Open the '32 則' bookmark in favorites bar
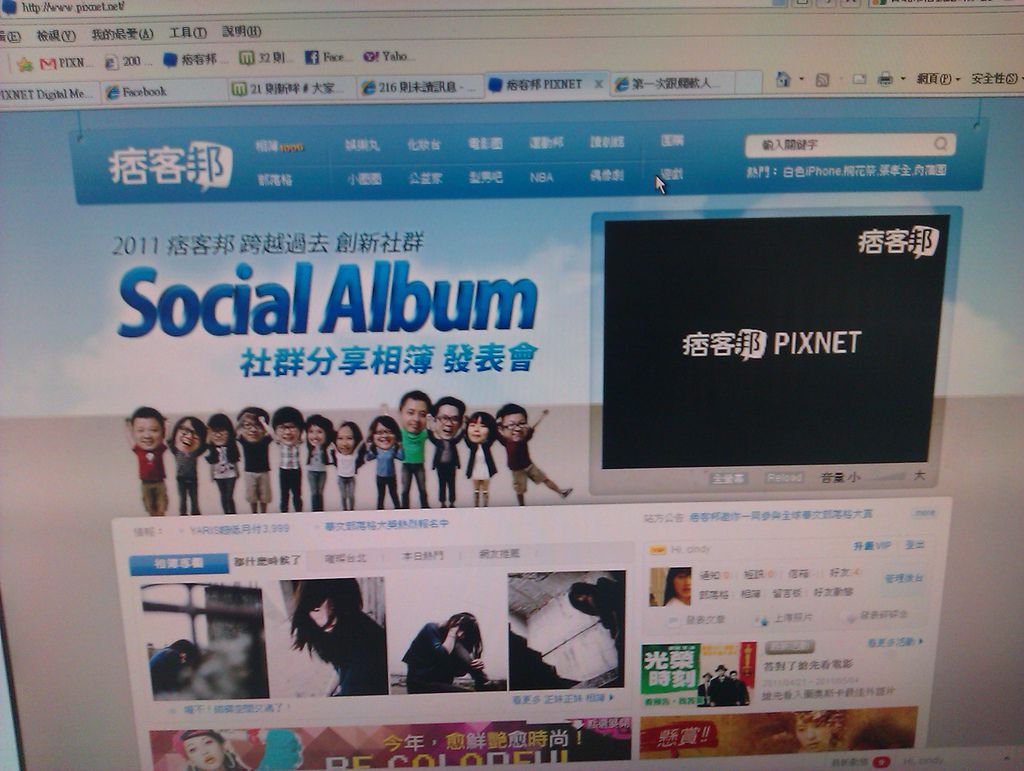The width and height of the screenshot is (1024, 771). pyautogui.click(x=263, y=58)
